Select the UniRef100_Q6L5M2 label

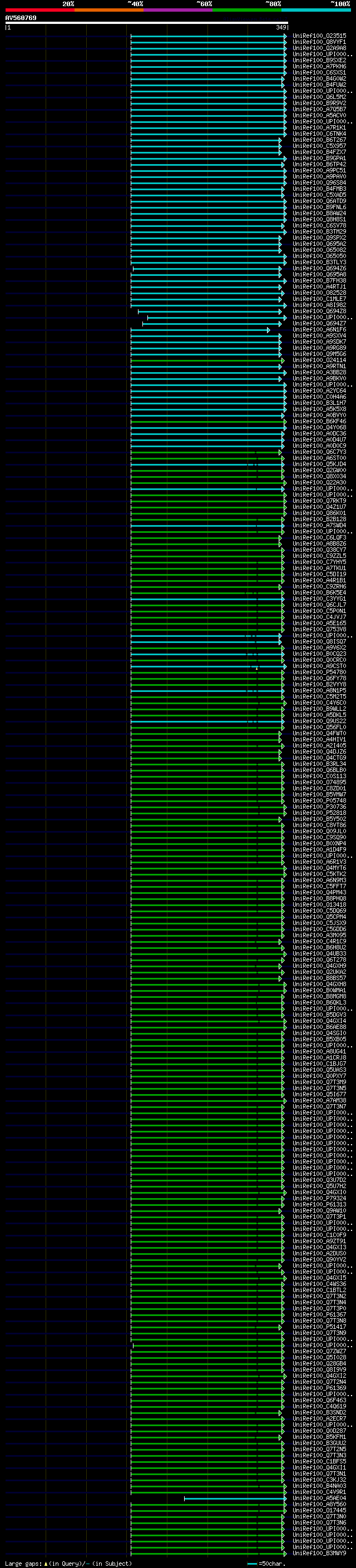[319, 97]
